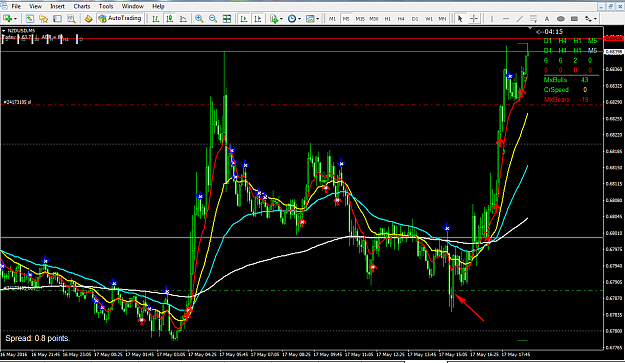The height and width of the screenshot is (363, 625).
Task: Select the Fibonacci retracement tool
Action: [533, 19]
